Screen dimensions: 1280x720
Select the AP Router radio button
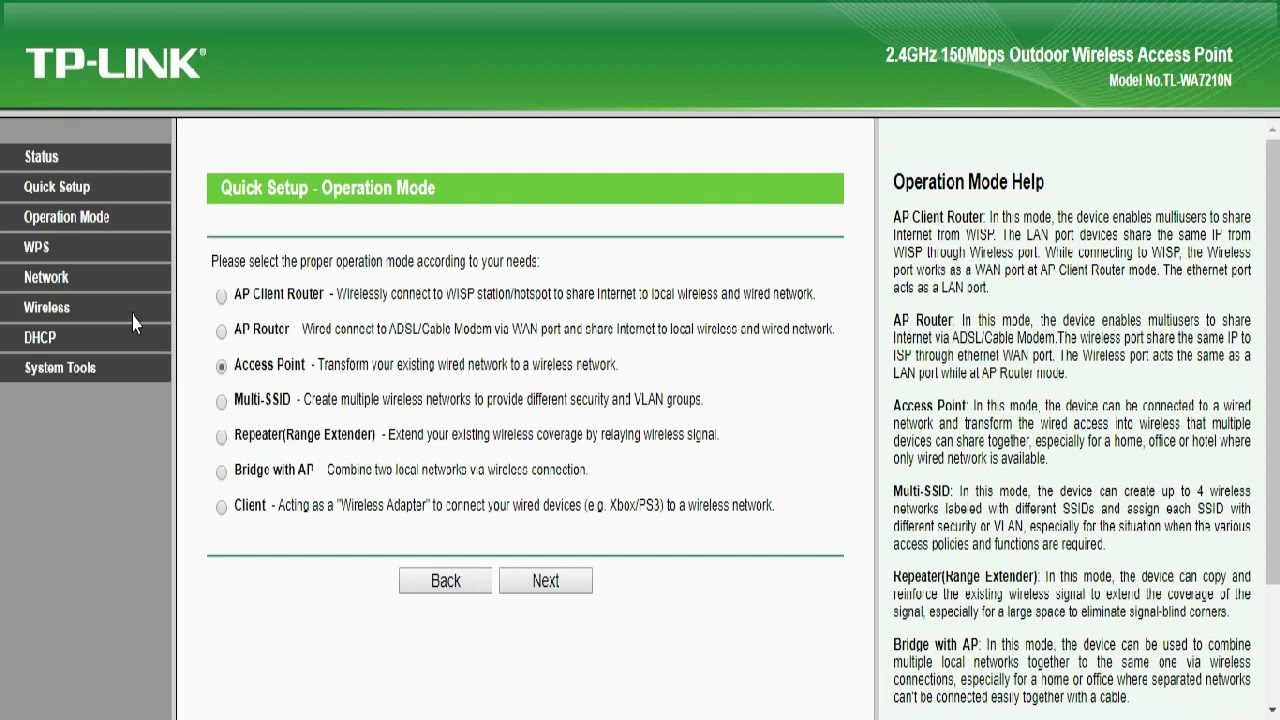pos(221,331)
